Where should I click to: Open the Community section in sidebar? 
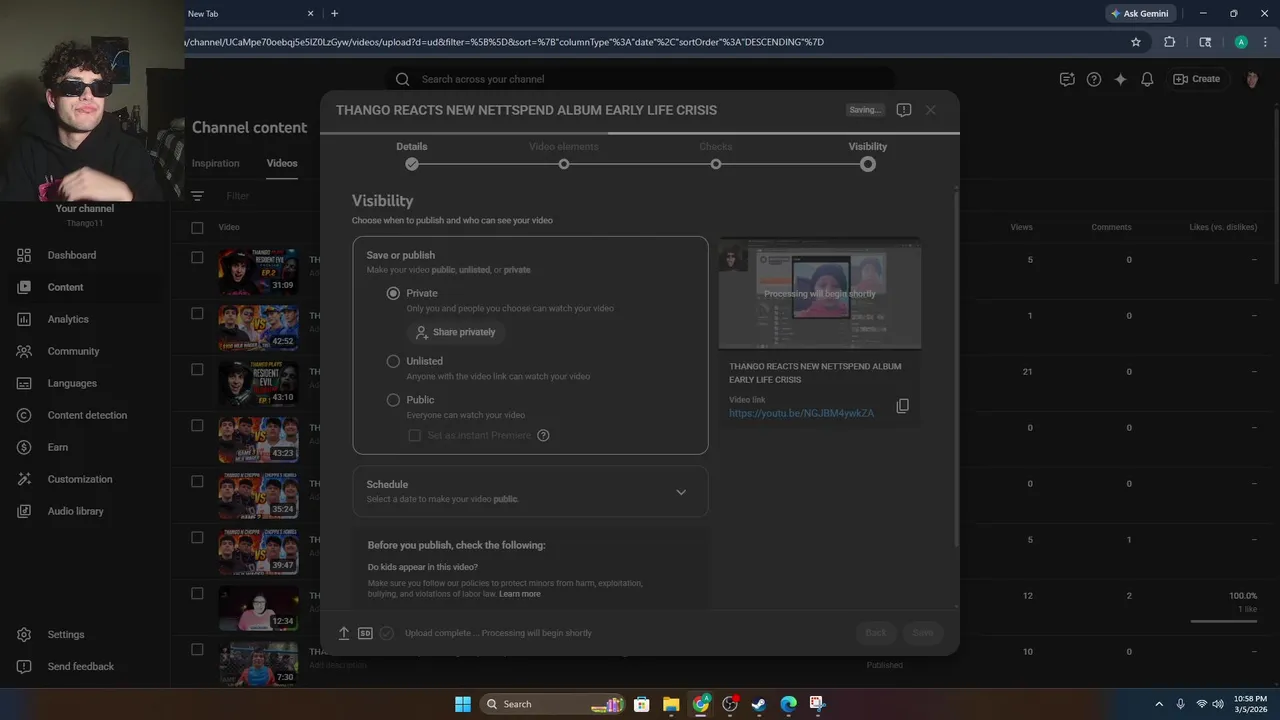pyautogui.click(x=73, y=351)
